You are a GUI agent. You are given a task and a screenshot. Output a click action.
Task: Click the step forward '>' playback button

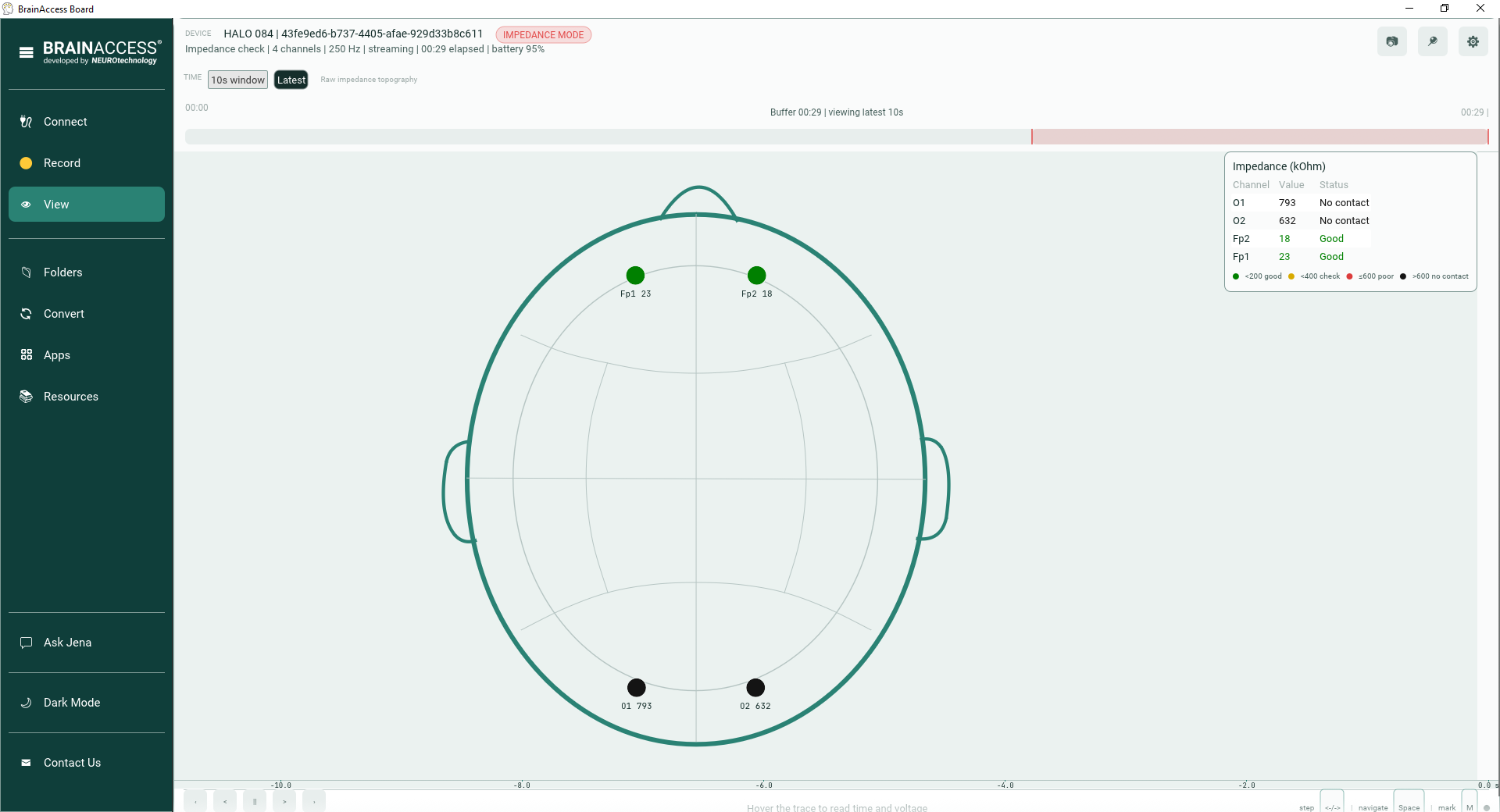point(284,801)
